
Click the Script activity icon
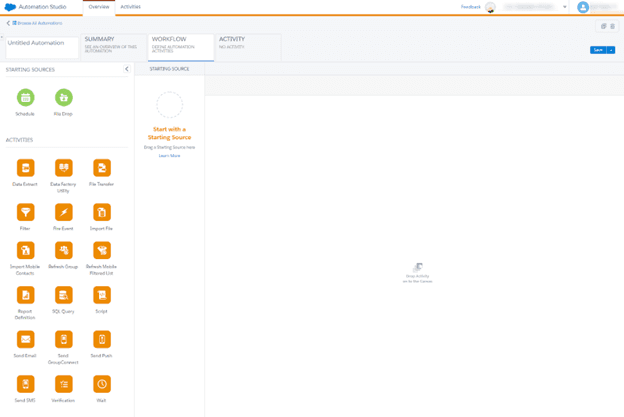101,295
